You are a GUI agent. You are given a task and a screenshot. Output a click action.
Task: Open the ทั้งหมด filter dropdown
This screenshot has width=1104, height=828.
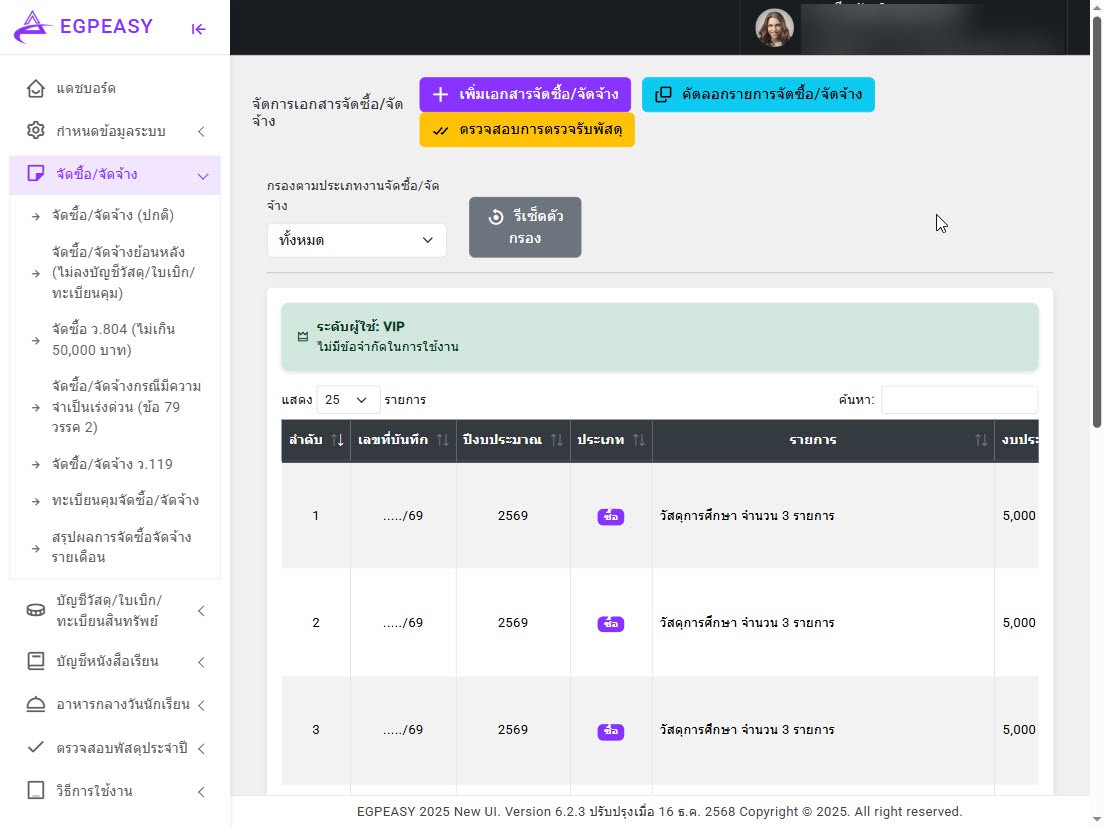click(x=356, y=240)
